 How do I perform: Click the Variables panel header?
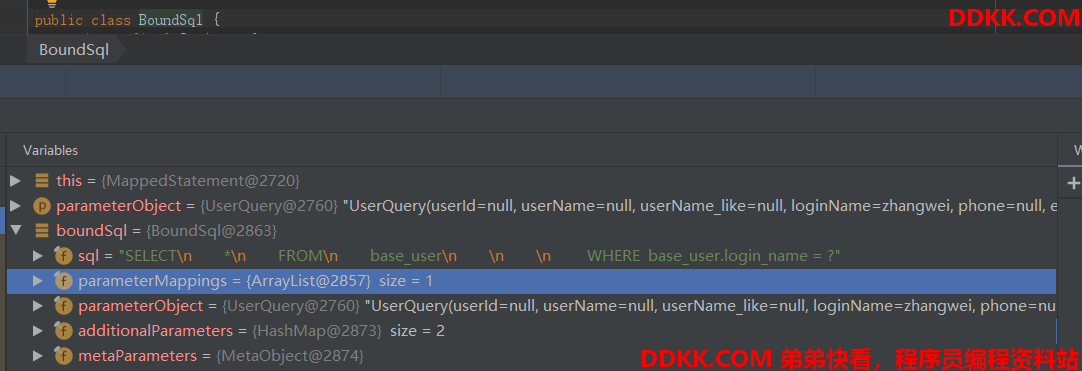pyautogui.click(x=50, y=150)
